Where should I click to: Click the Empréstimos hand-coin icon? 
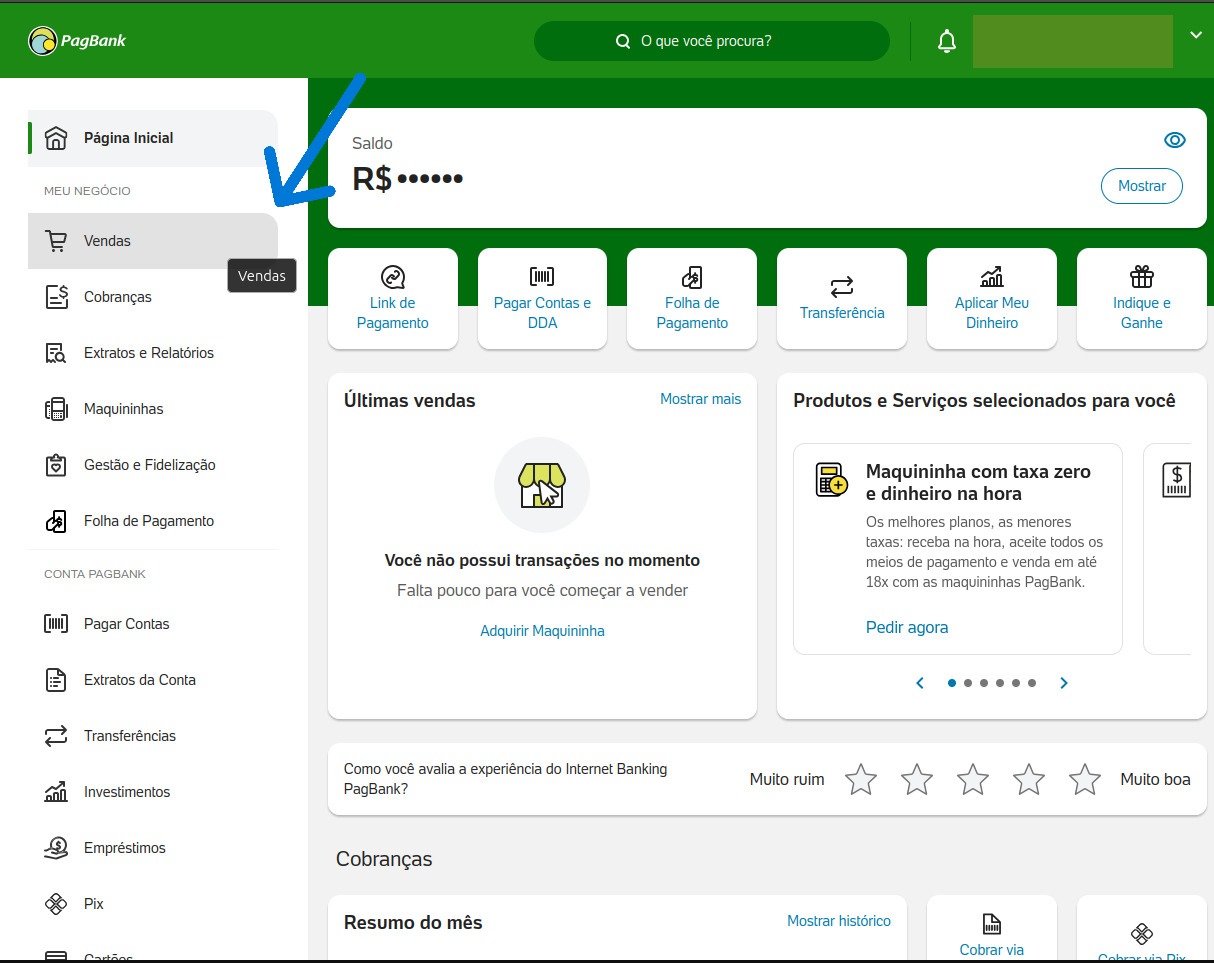point(56,848)
